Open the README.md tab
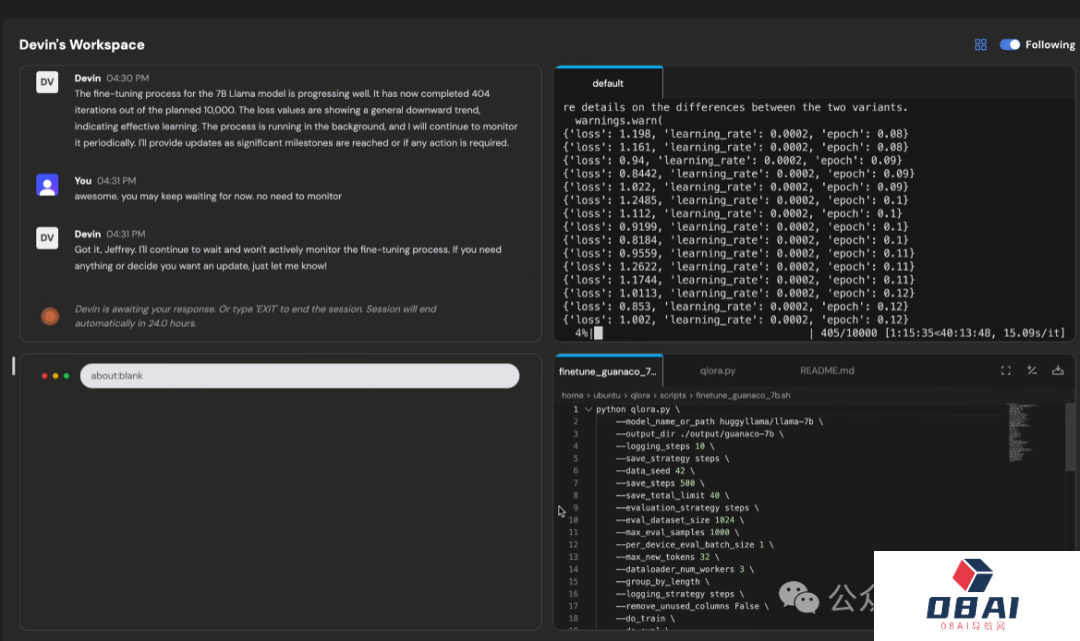 [x=827, y=370]
